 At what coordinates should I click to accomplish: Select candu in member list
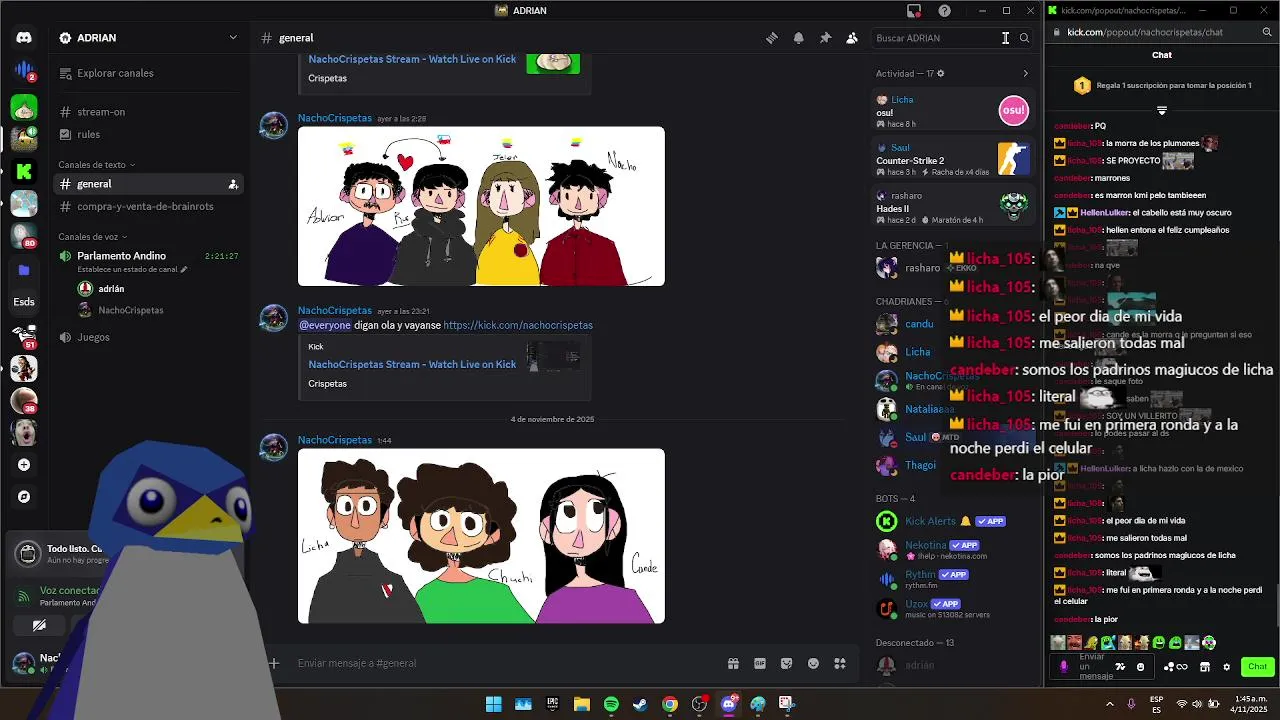(918, 324)
